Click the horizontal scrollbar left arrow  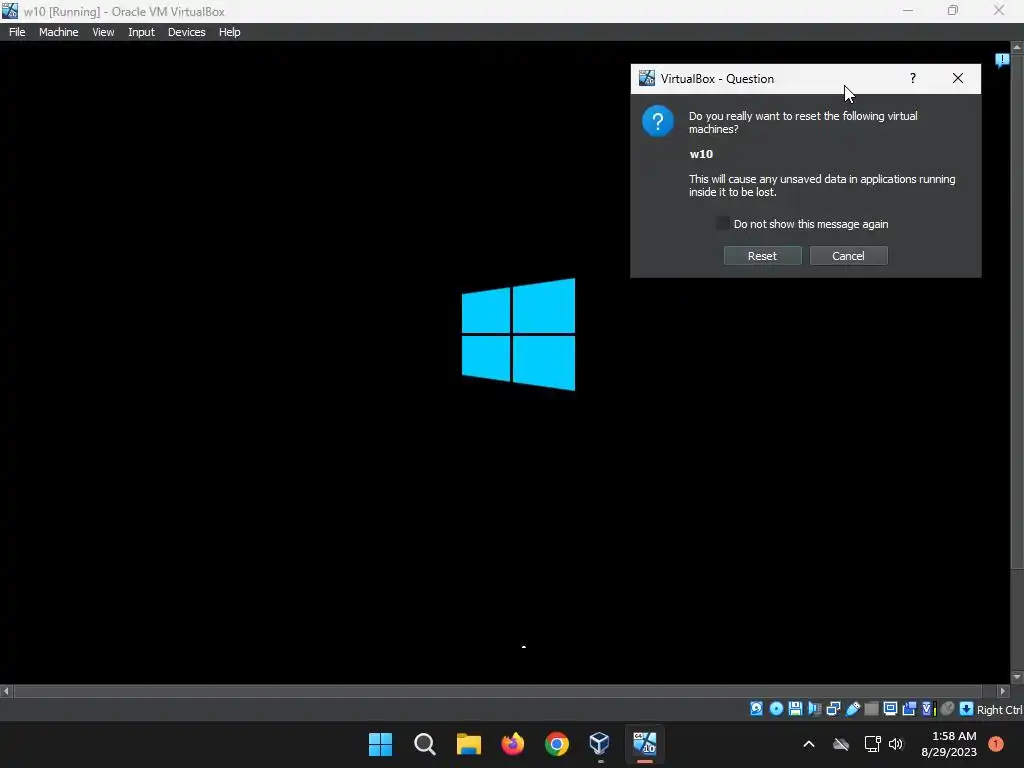pos(6,691)
